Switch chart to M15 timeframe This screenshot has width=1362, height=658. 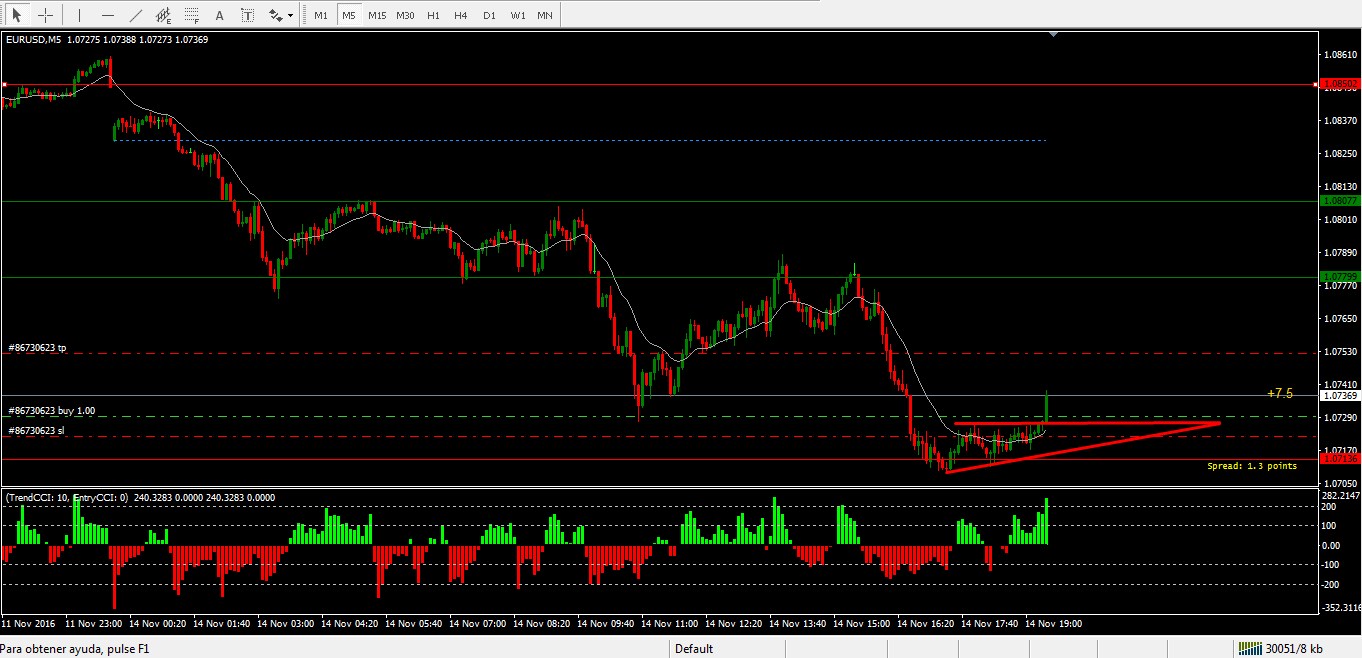[x=377, y=16]
